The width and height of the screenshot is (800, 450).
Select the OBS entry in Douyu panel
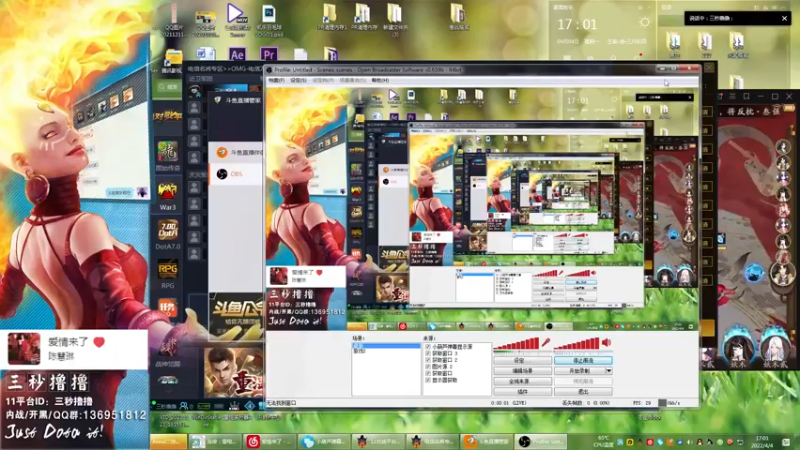236,174
